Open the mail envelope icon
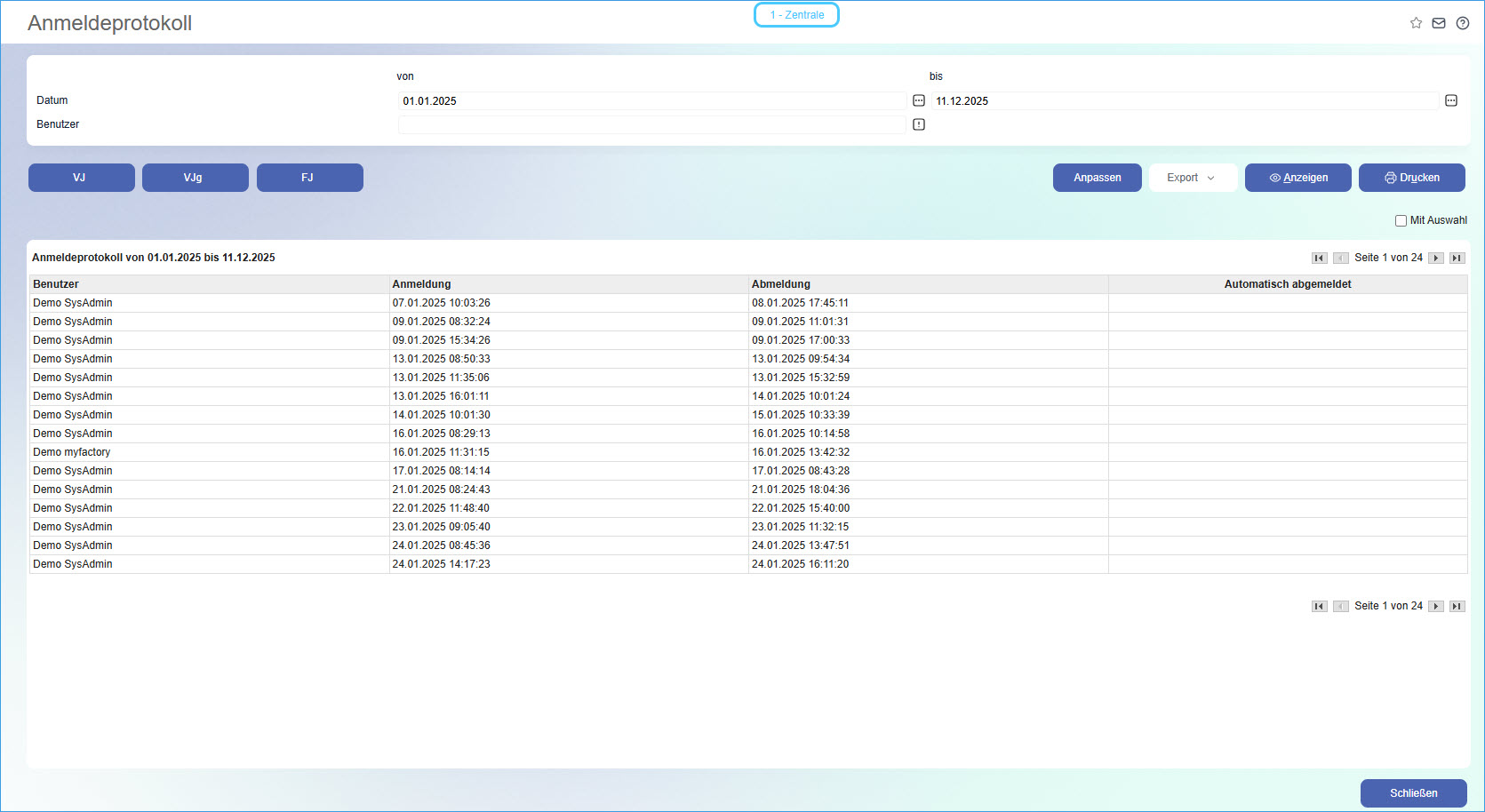This screenshot has width=1485, height=812. 1439,23
